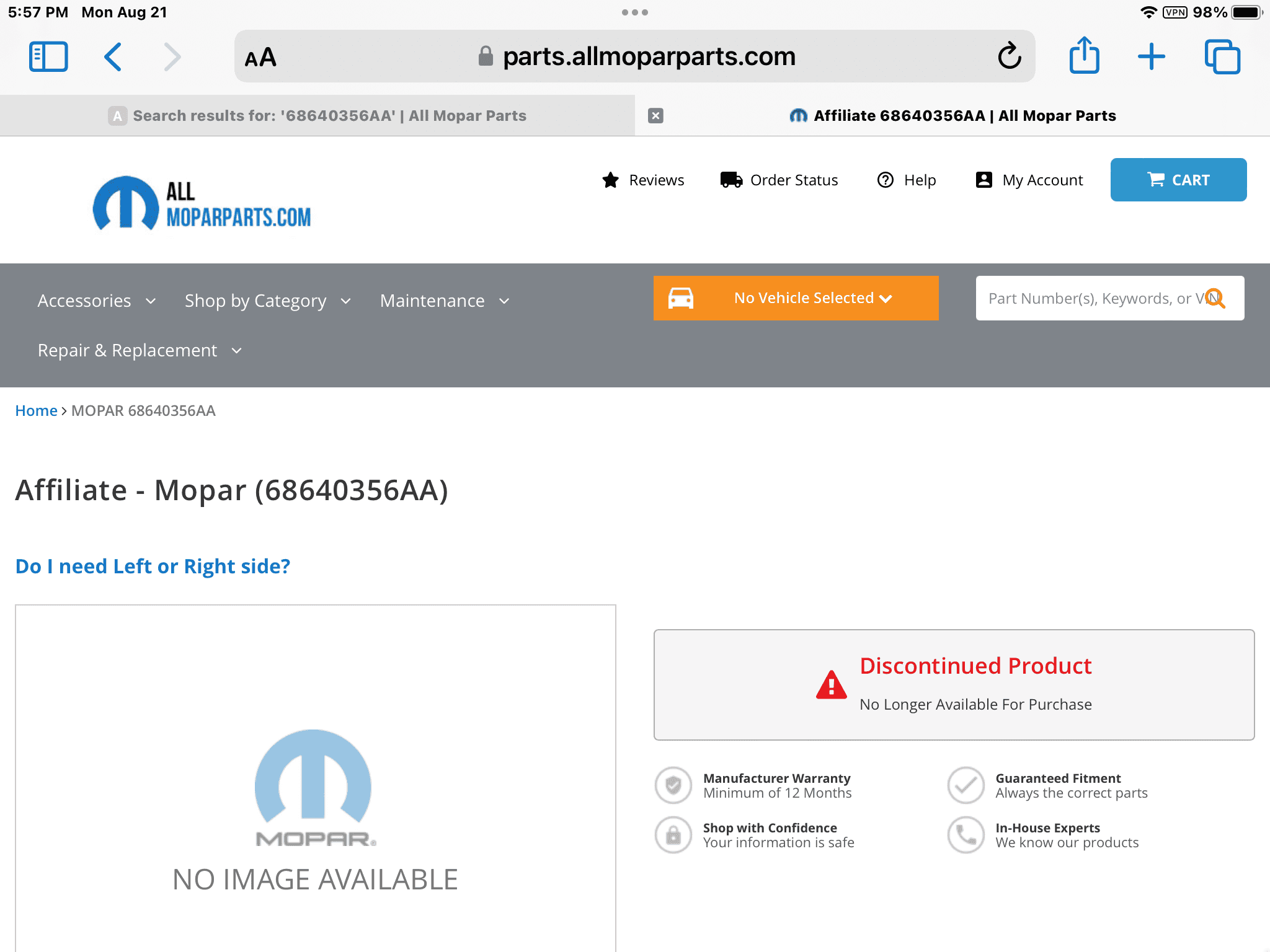Go forward with the forward arrow
Viewport: 1270px width, 952px height.
tap(172, 57)
